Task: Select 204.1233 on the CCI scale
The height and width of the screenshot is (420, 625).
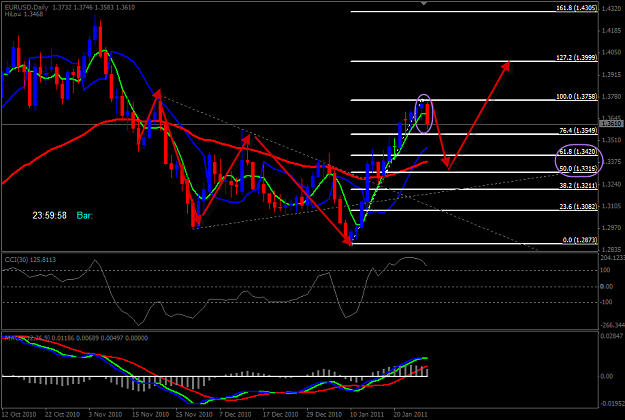Action: 612,258
